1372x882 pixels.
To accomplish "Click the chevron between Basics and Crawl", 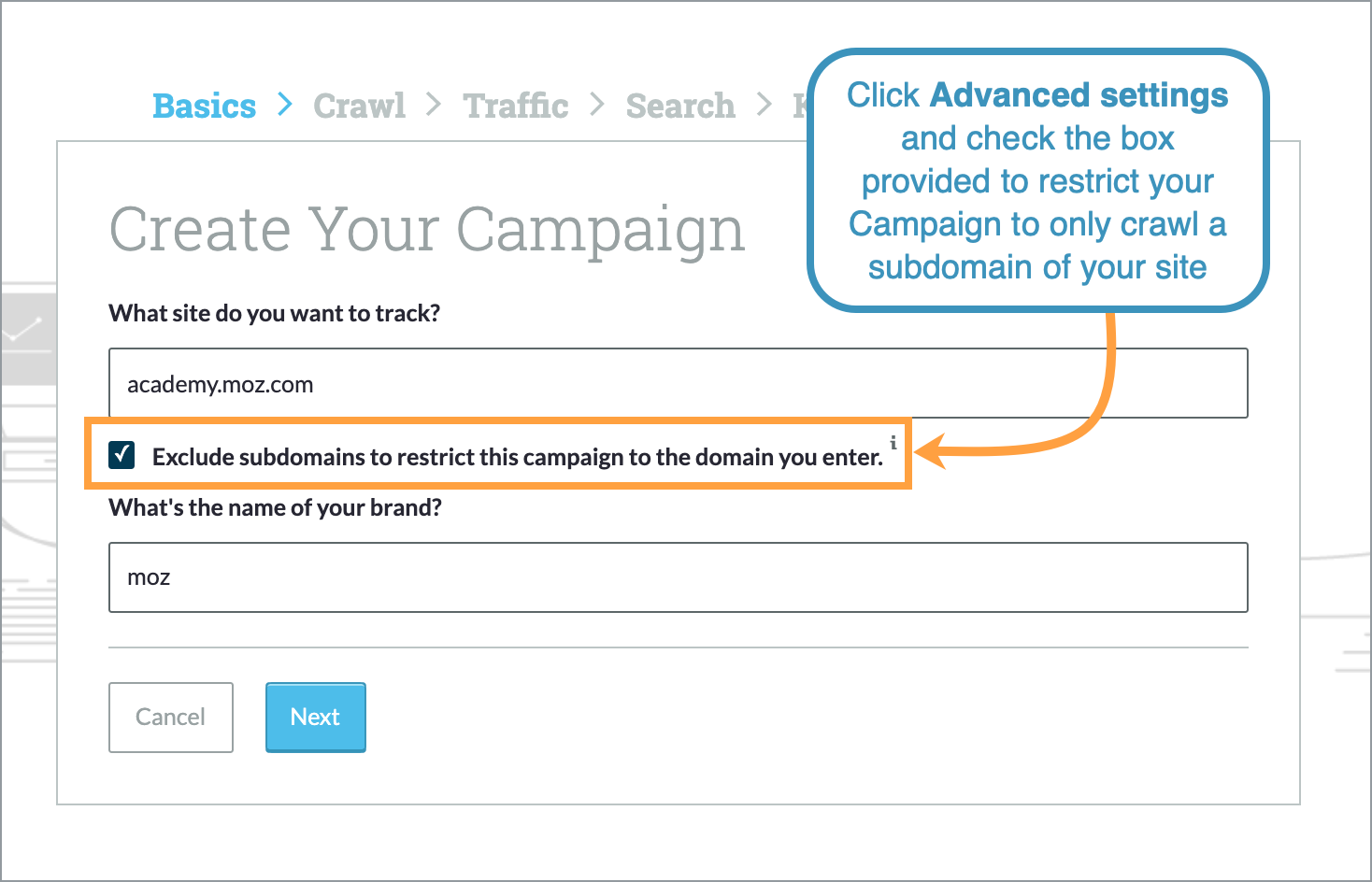I will [x=283, y=106].
